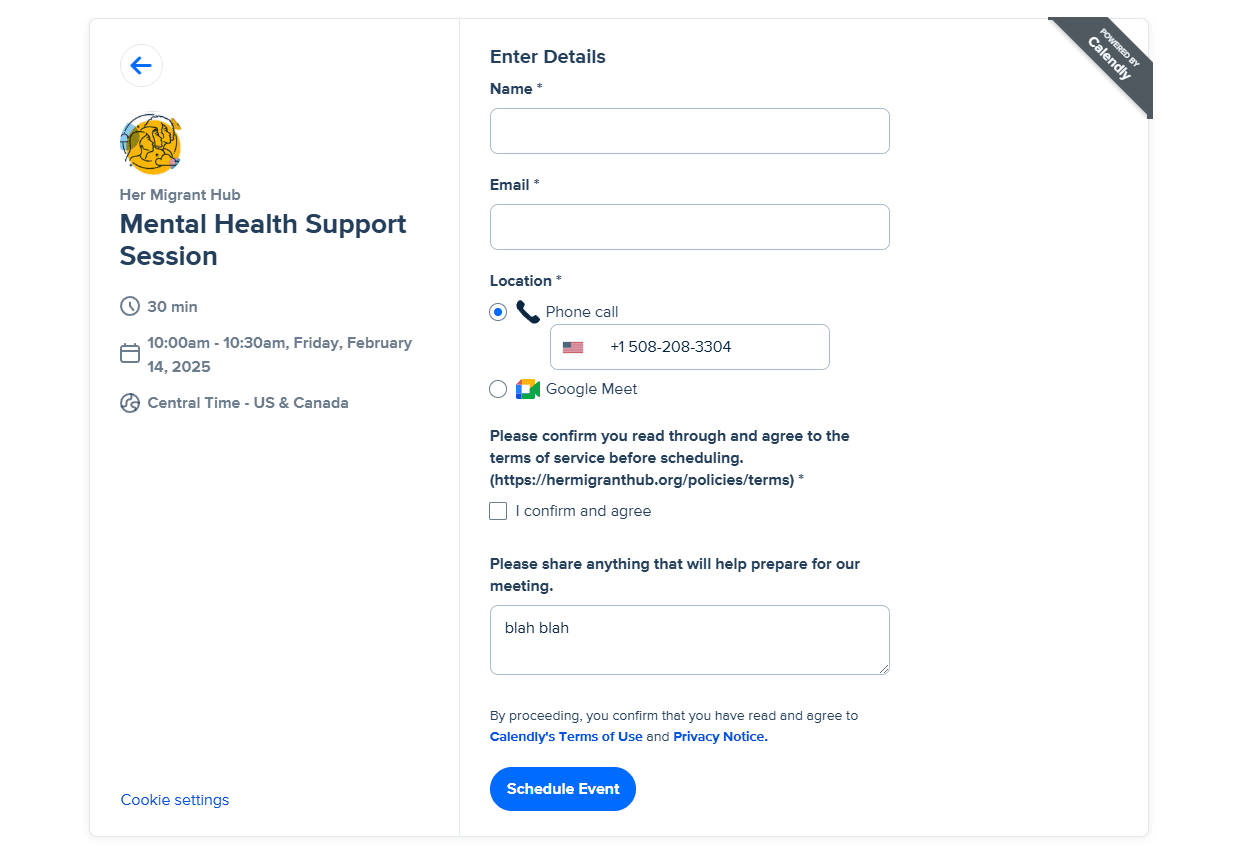1255x851 pixels.
Task: Click the calendar date icon
Action: pyautogui.click(x=130, y=354)
